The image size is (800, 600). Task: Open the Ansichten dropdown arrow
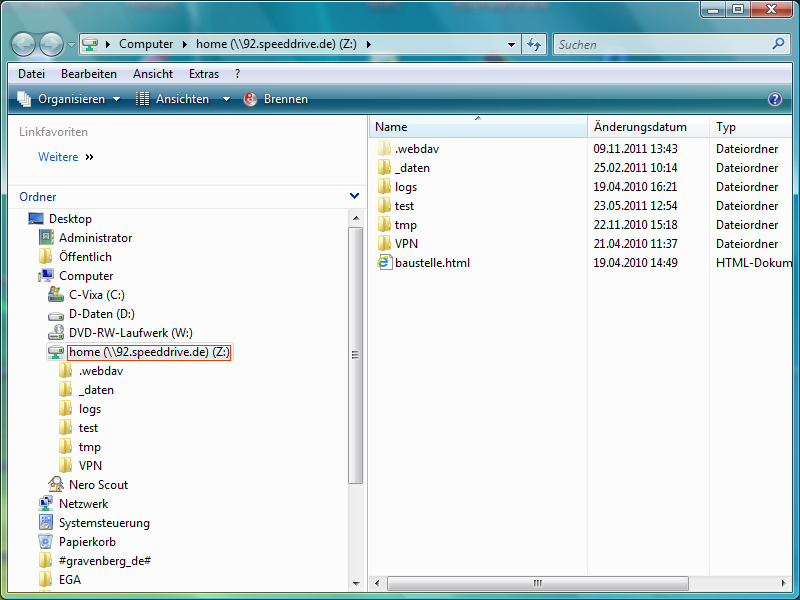pos(226,99)
